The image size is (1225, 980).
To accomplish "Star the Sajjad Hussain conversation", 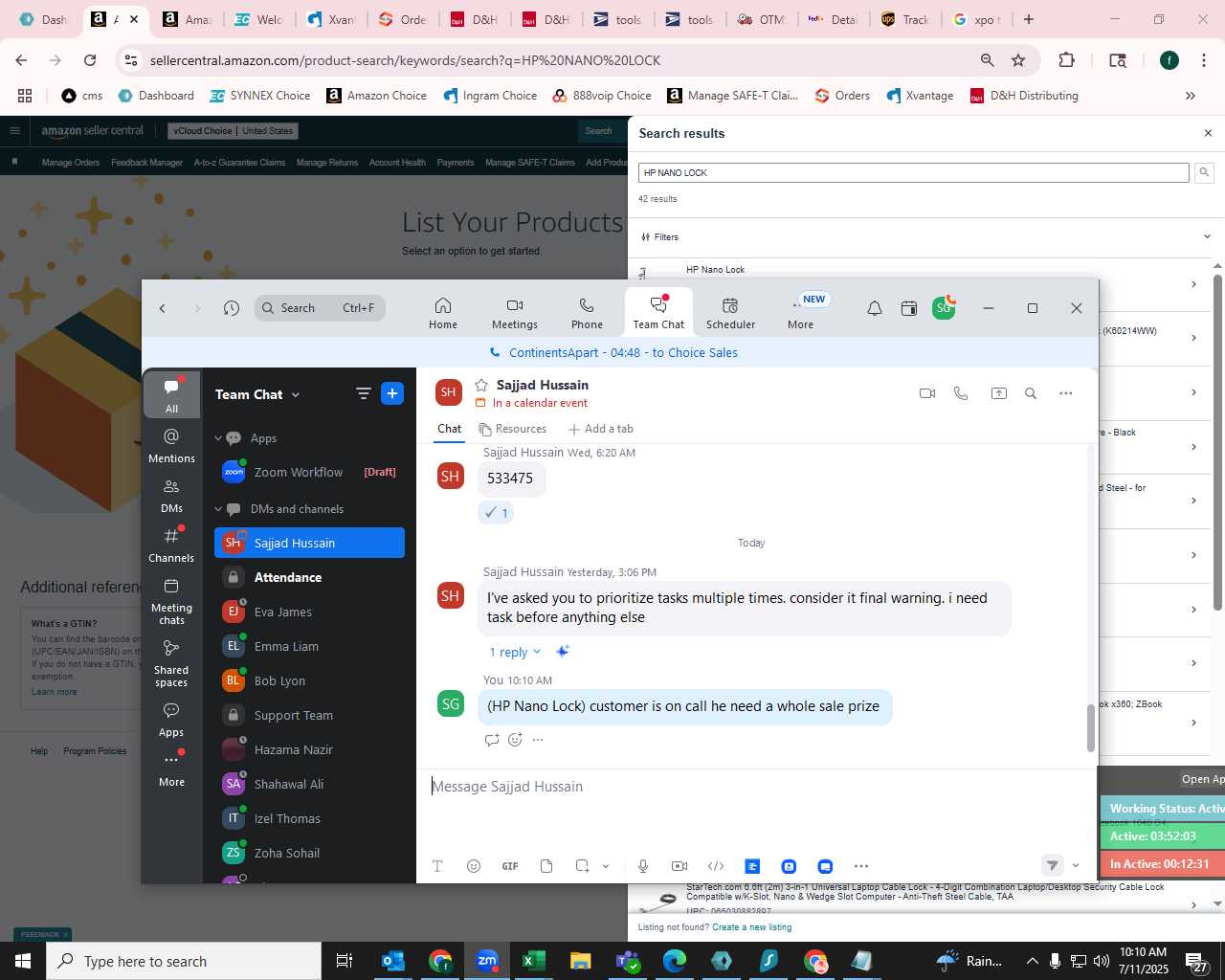I will [481, 385].
